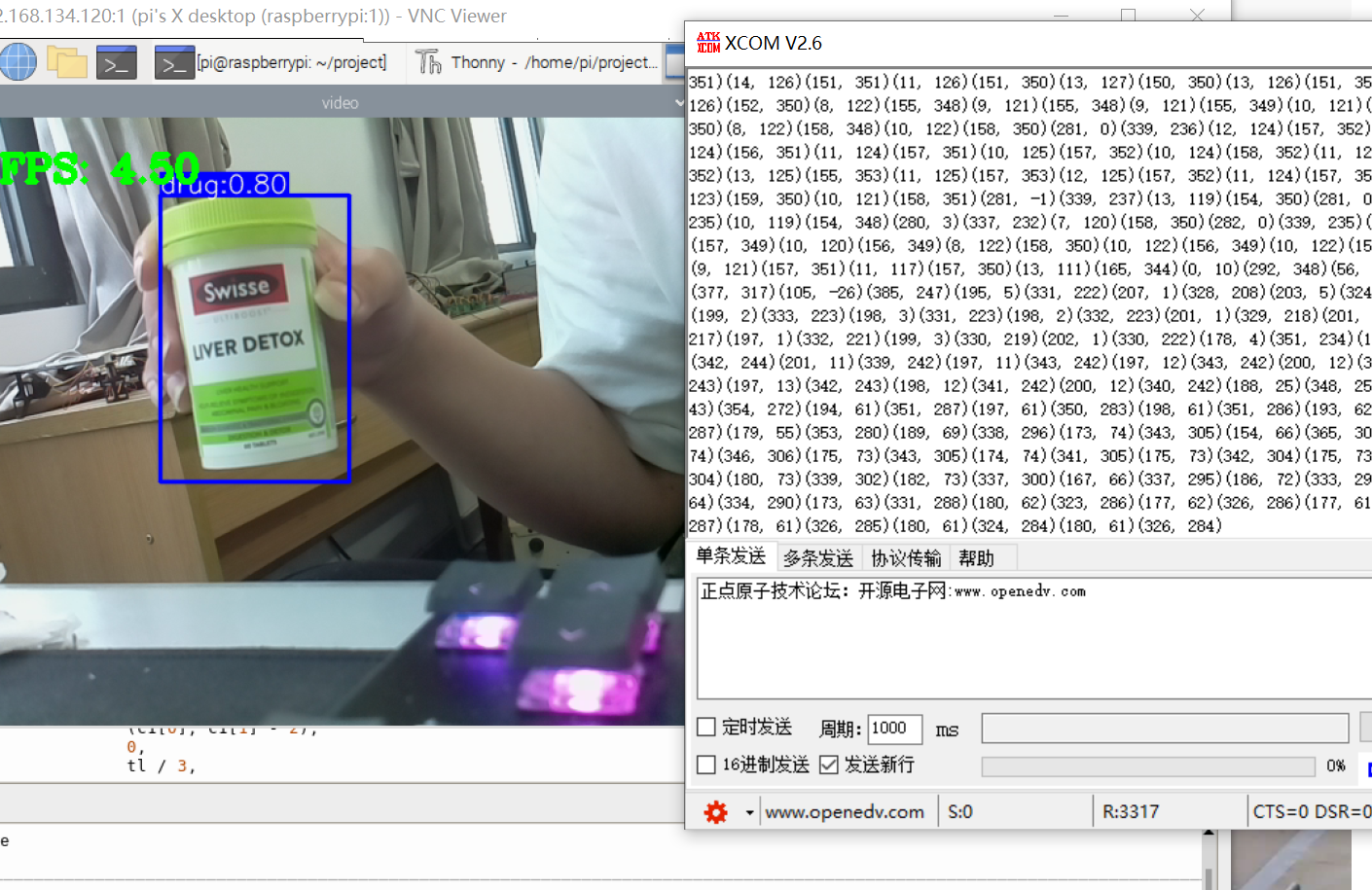Viewport: 1372px width, 890px height.
Task: Click the VNC Viewer title bar text
Action: [x=253, y=16]
